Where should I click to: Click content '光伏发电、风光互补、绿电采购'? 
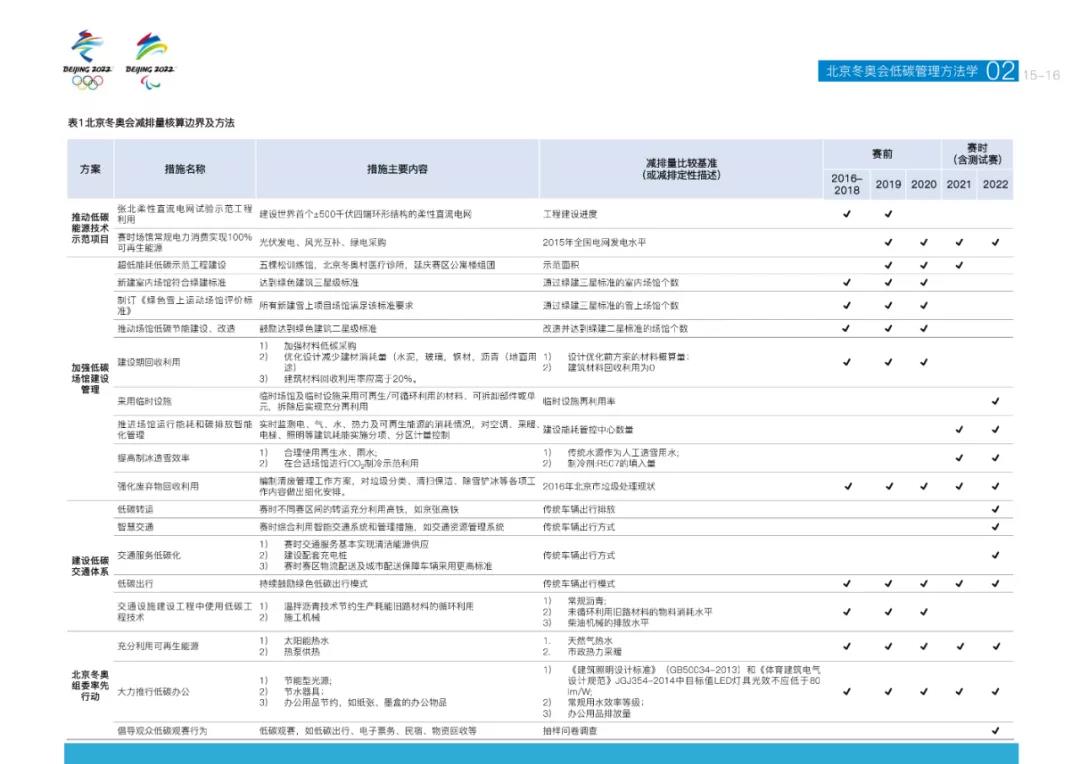point(322,242)
